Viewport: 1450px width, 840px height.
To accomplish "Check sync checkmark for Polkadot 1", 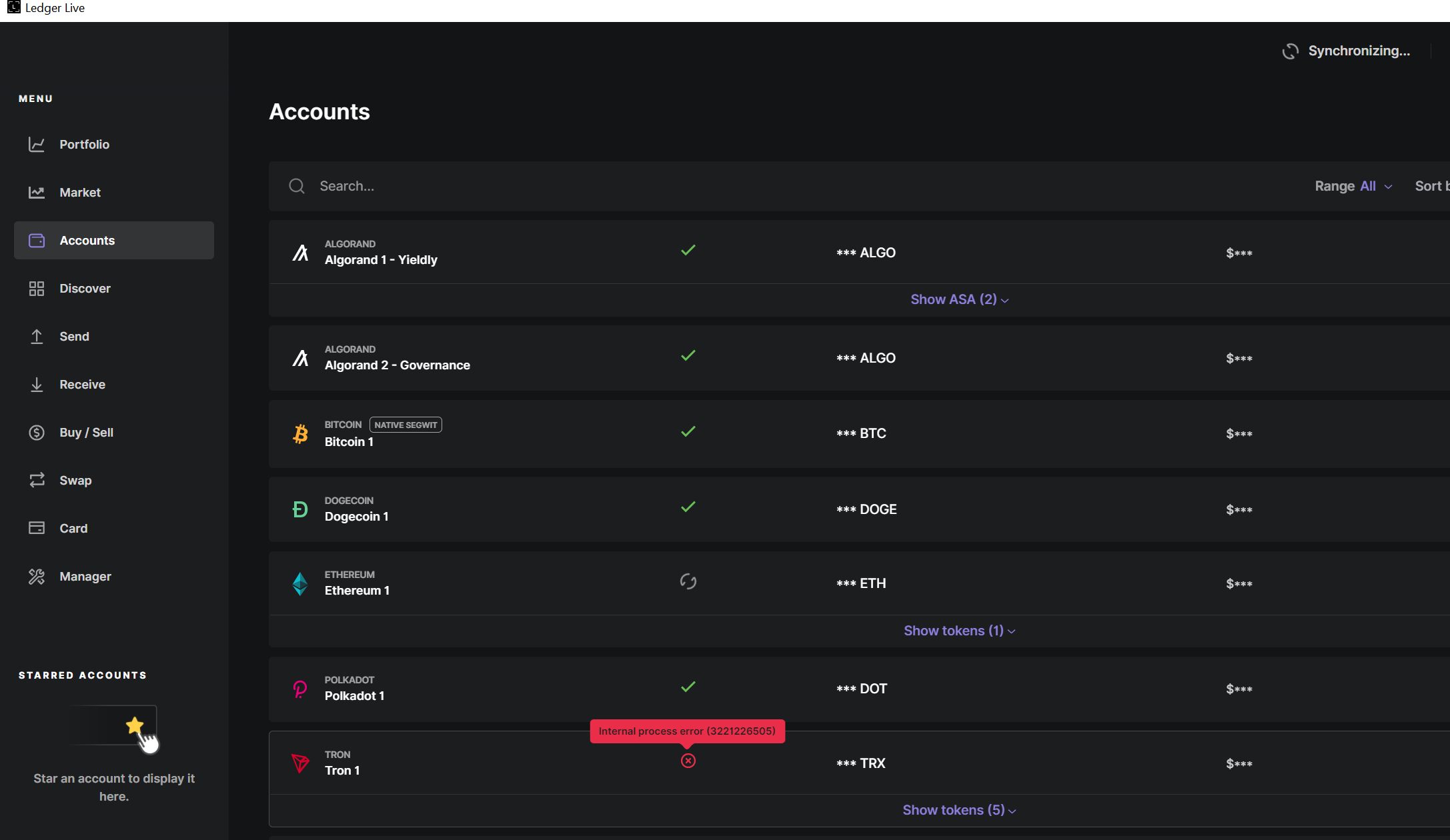I will [x=688, y=687].
